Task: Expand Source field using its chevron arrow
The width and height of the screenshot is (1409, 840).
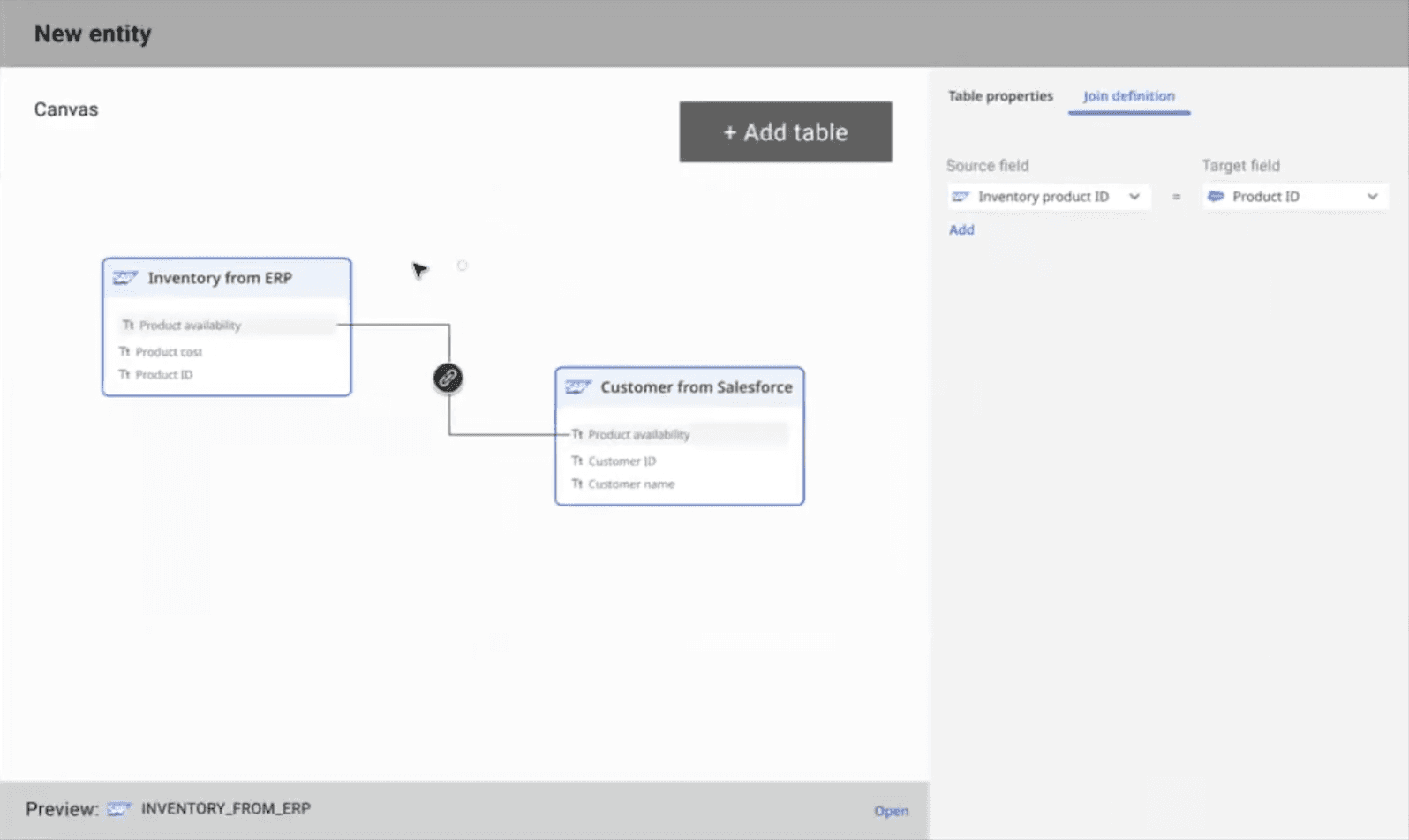Action: click(x=1134, y=197)
